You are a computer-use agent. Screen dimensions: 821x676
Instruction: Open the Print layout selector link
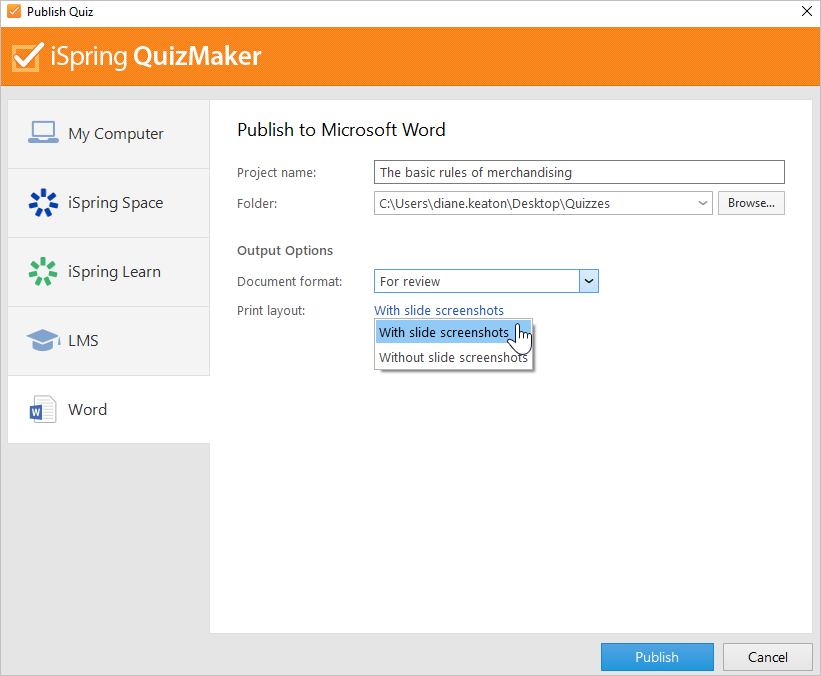pyautogui.click(x=439, y=310)
